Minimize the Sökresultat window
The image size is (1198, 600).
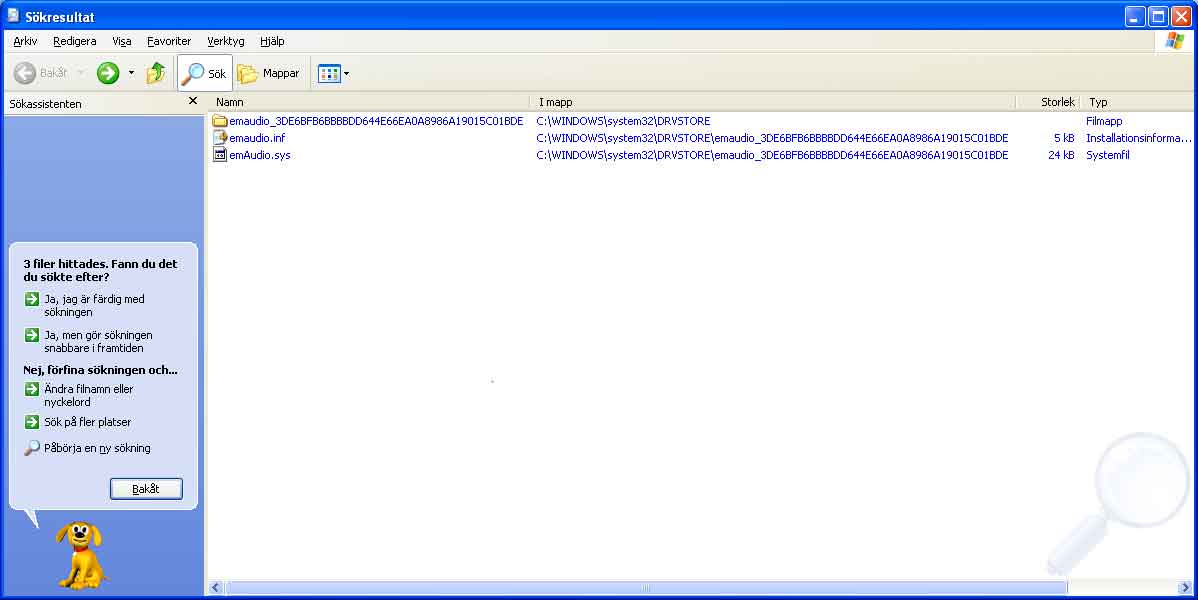coord(1135,17)
